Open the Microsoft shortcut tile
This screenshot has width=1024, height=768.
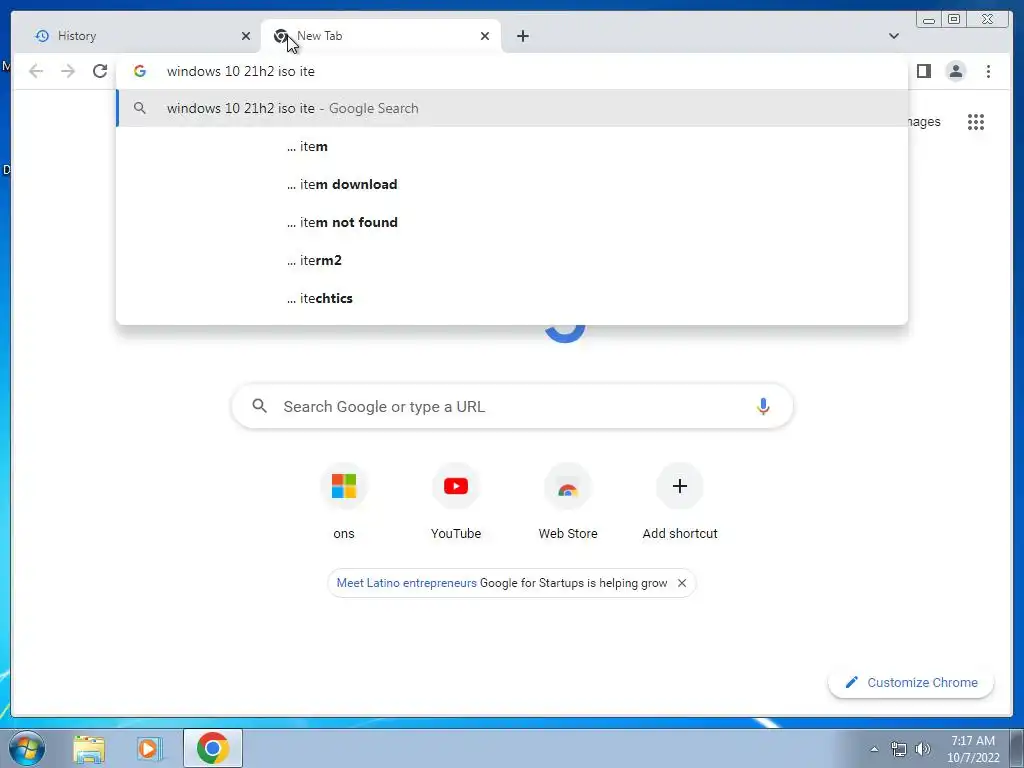coord(344,502)
